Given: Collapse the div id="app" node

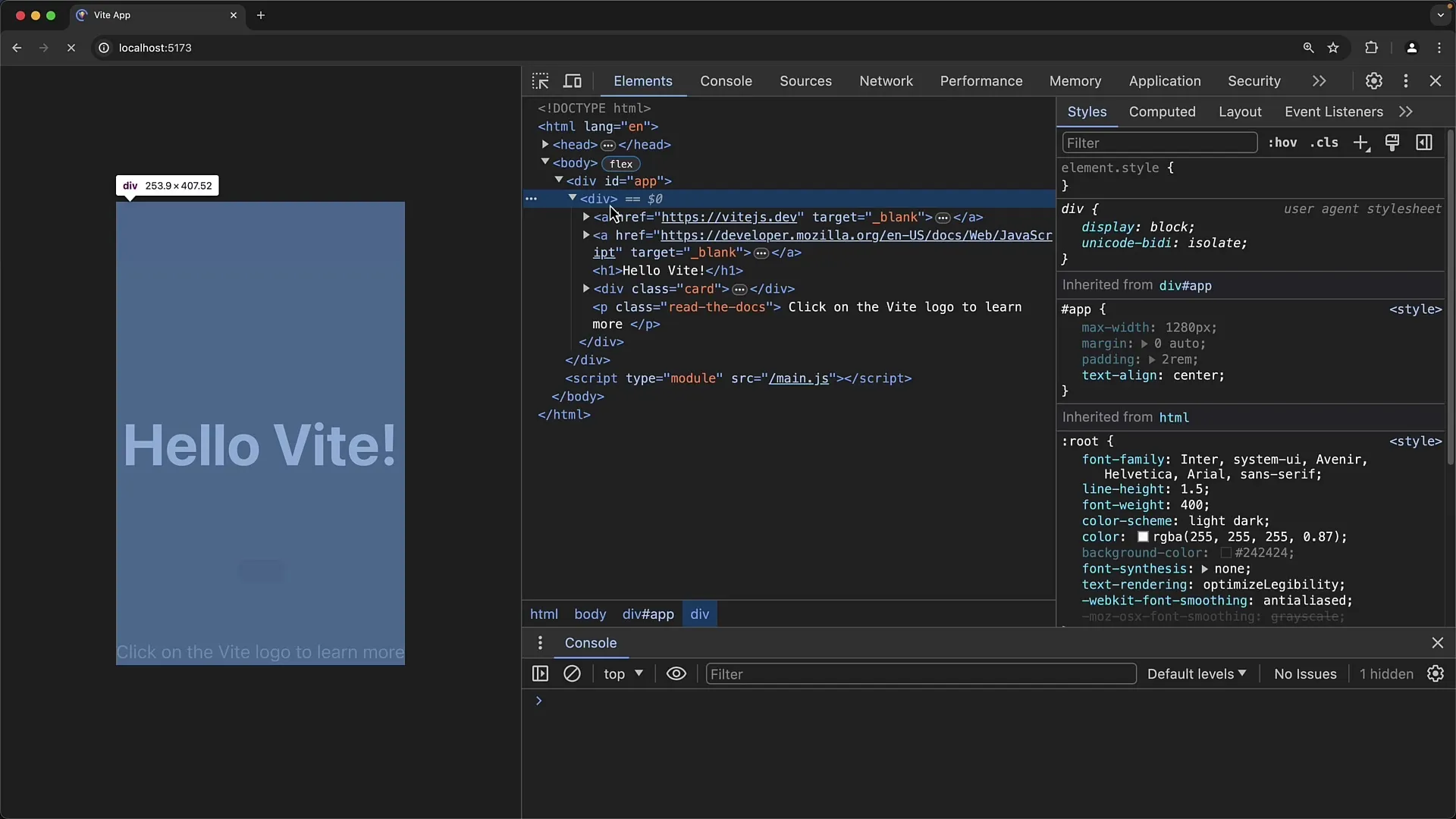Looking at the screenshot, I should [559, 180].
